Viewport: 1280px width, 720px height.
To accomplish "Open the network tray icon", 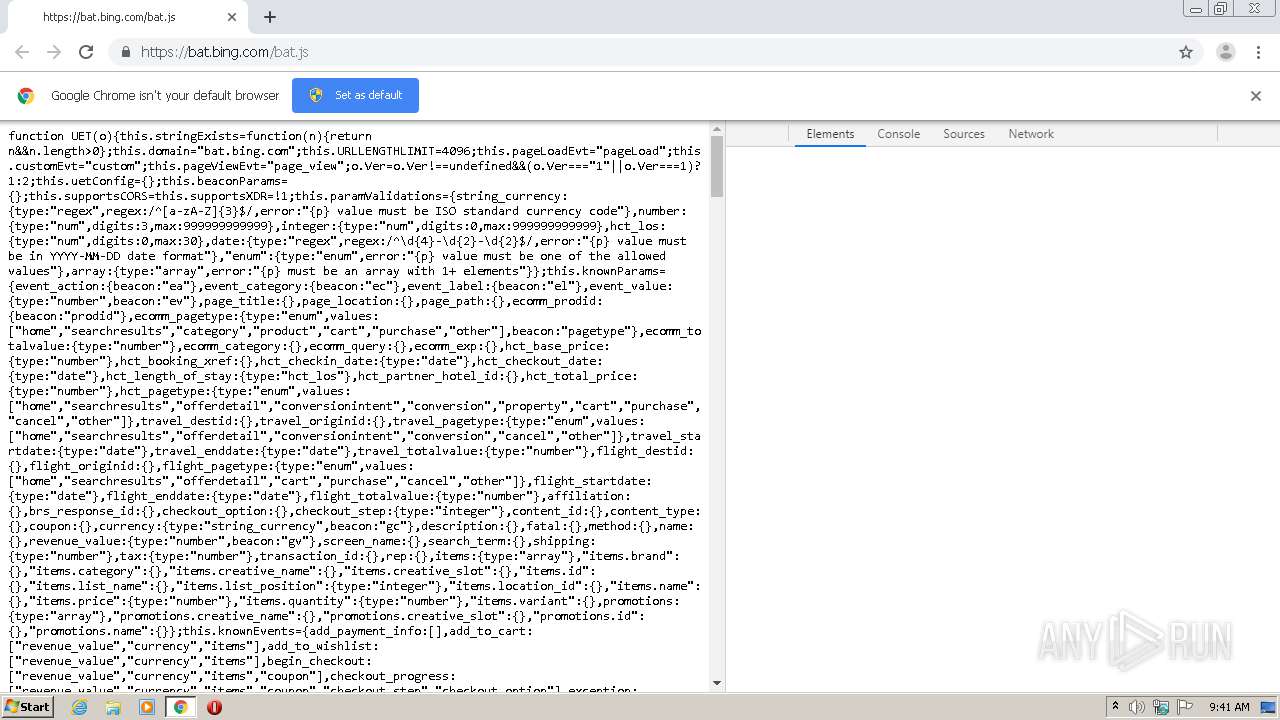I will click(x=1161, y=707).
